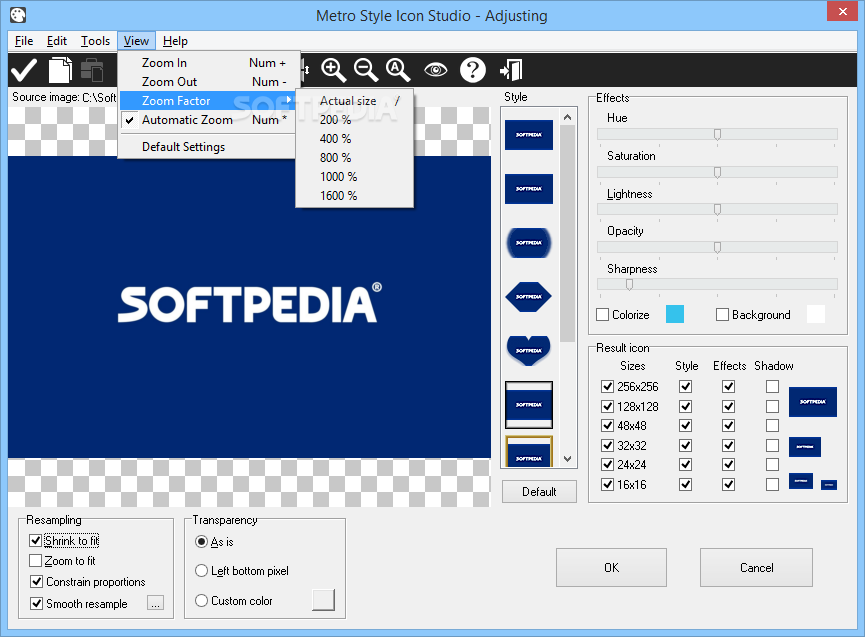Click the OK button
Screen dimensions: 865x637
point(611,568)
